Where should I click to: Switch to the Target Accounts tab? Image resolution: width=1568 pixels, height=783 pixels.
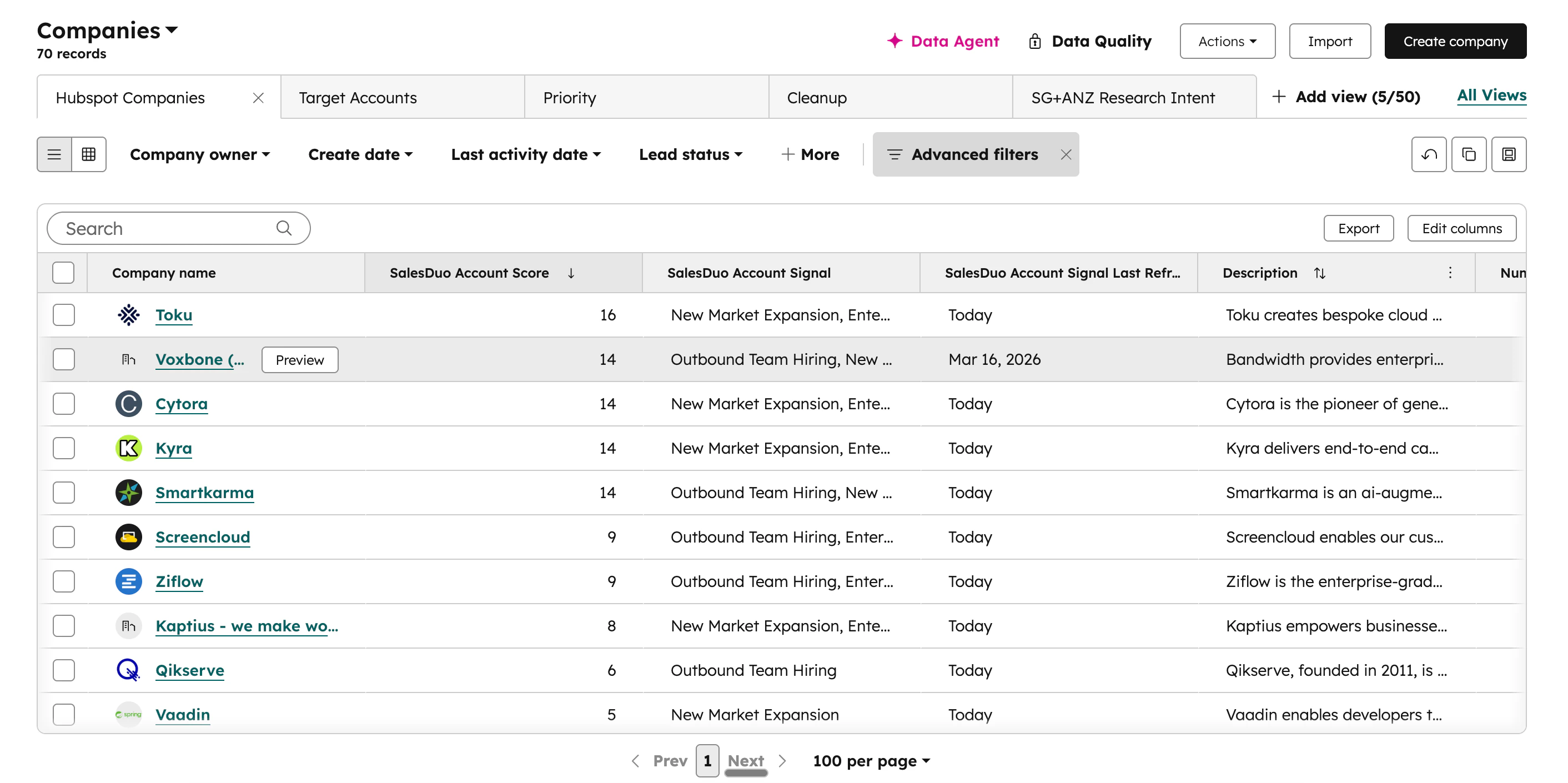(358, 97)
